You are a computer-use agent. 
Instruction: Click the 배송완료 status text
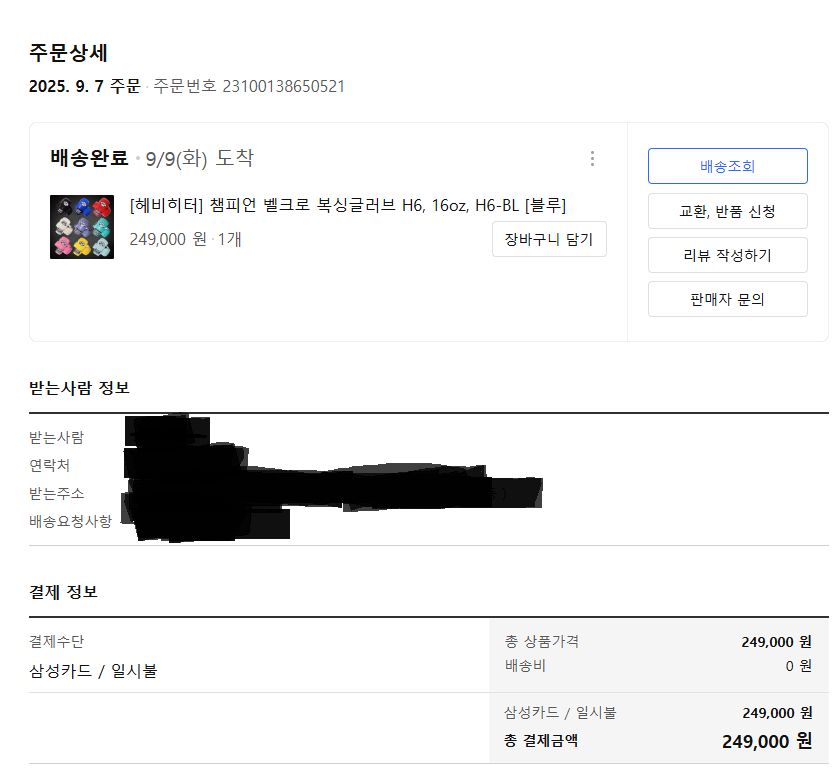(89, 158)
